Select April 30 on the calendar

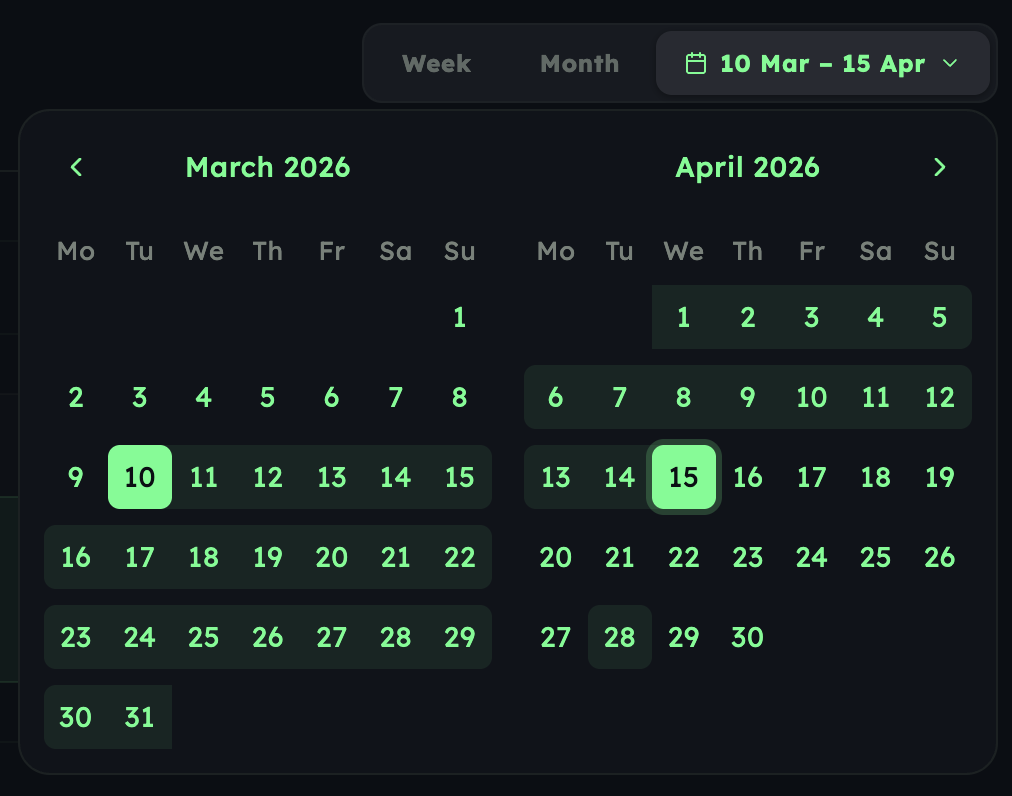[747, 637]
